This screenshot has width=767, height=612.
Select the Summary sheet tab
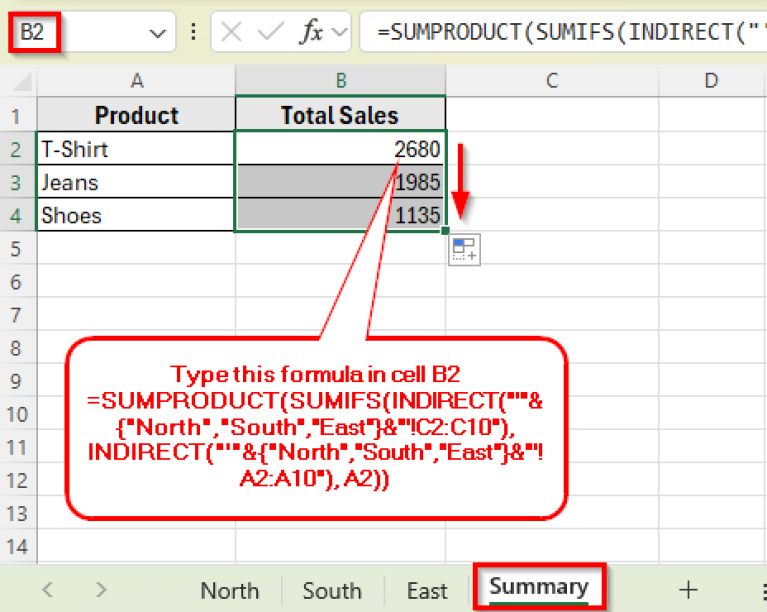click(538, 588)
